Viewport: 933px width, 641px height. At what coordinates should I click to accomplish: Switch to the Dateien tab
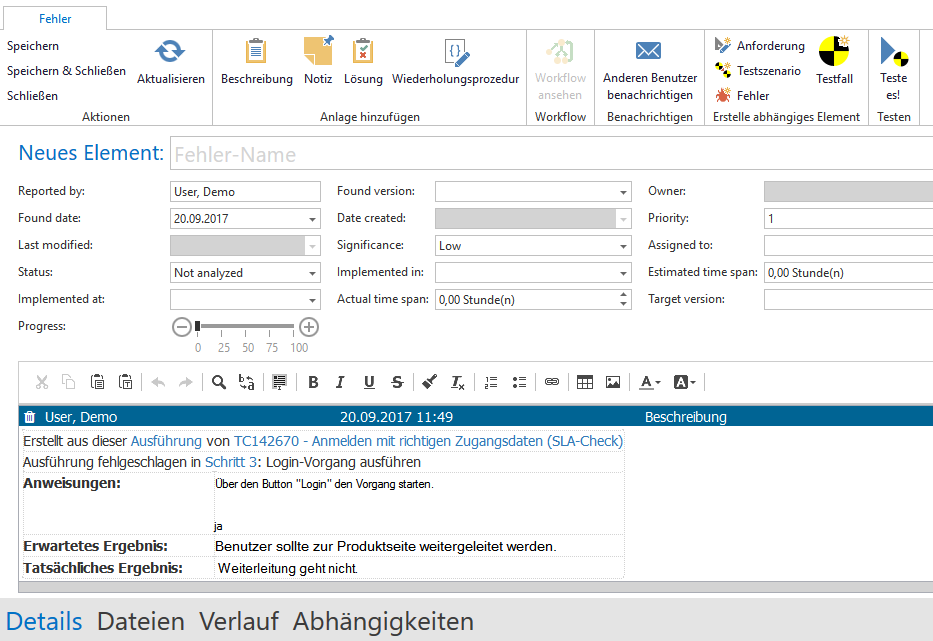pos(140,621)
